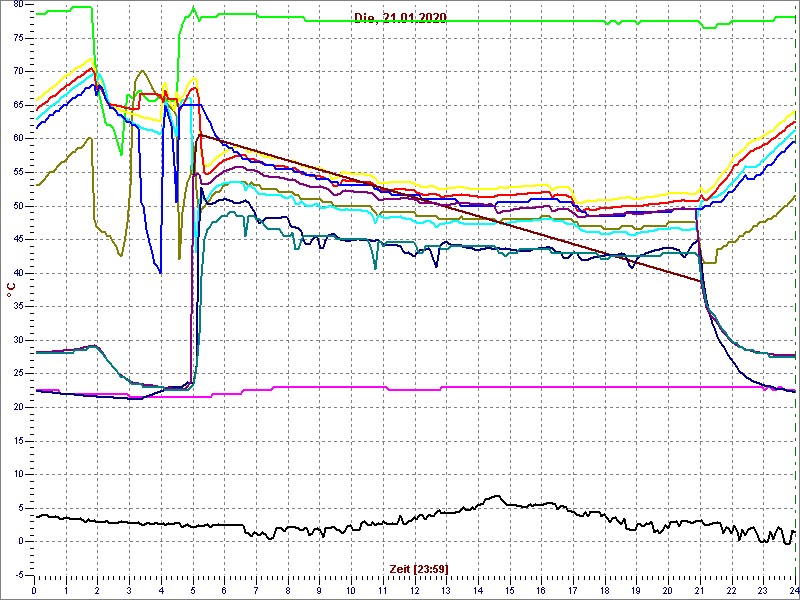The width and height of the screenshot is (800, 600).
Task: Select the 30 label on the temperature axis
Action: (x=20, y=341)
